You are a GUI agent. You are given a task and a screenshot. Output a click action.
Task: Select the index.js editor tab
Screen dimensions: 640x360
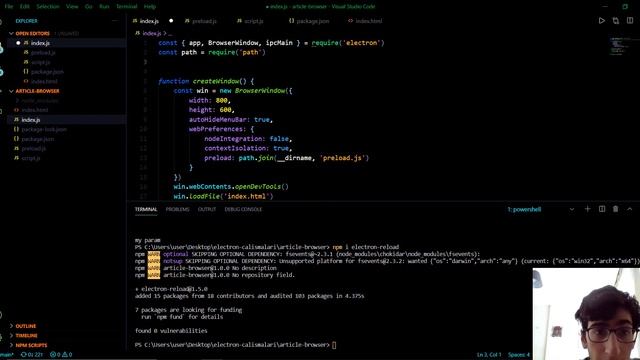pos(149,21)
